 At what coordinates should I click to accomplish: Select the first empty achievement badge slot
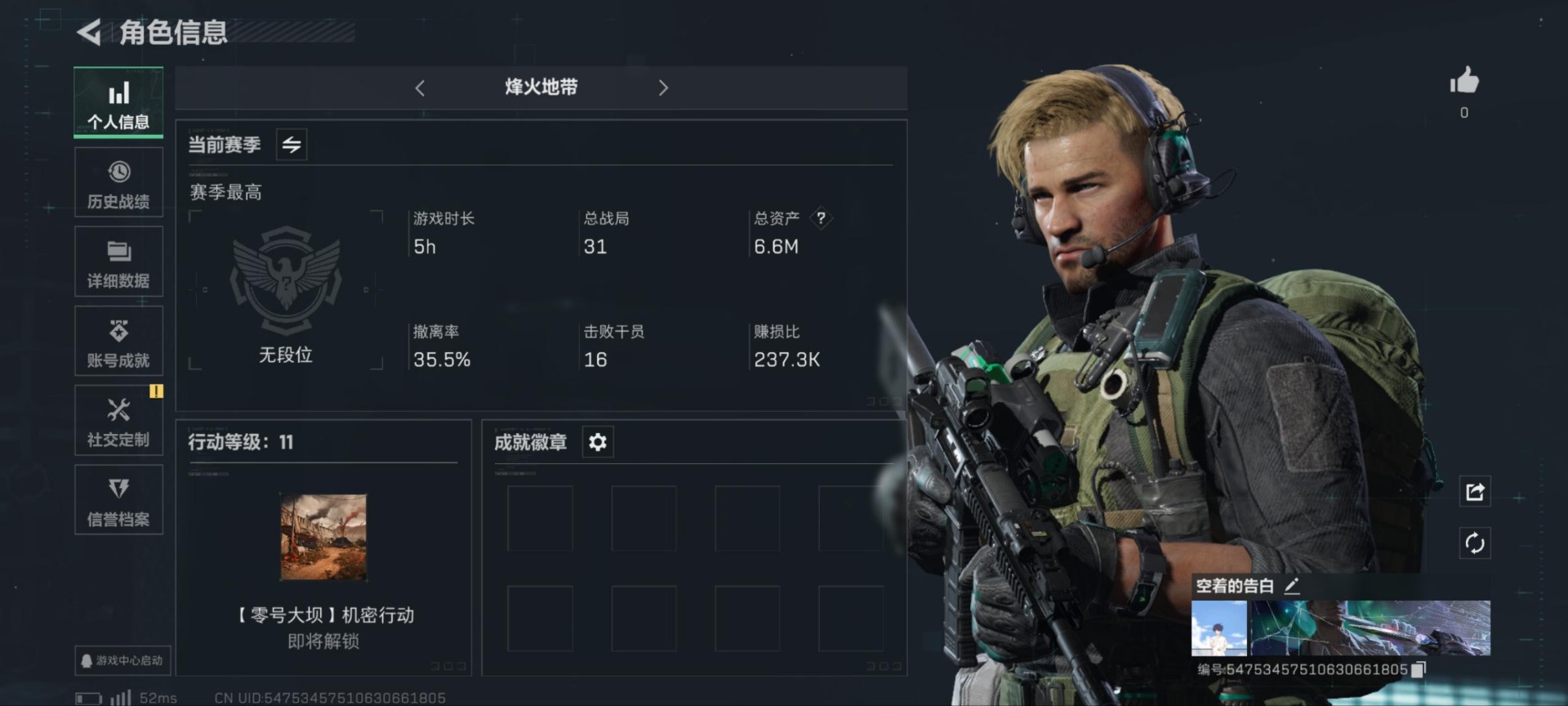540,518
